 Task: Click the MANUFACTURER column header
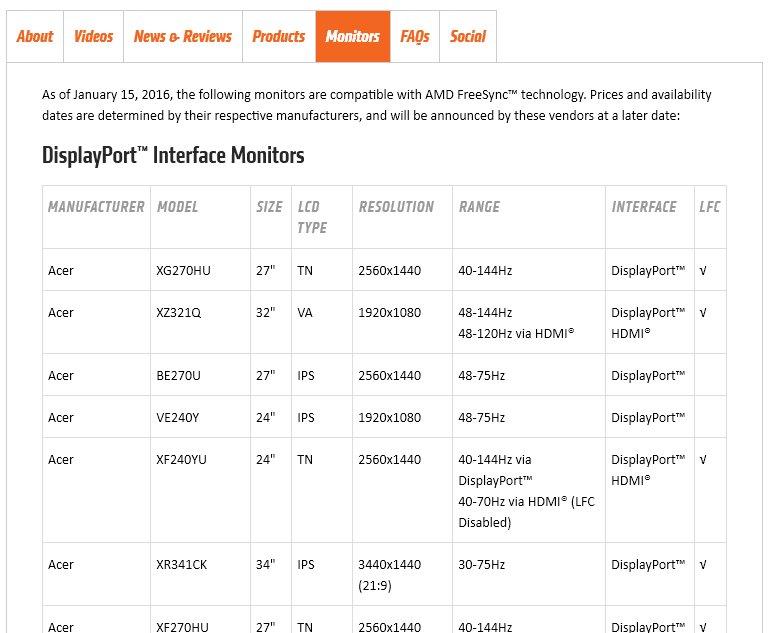click(x=96, y=207)
